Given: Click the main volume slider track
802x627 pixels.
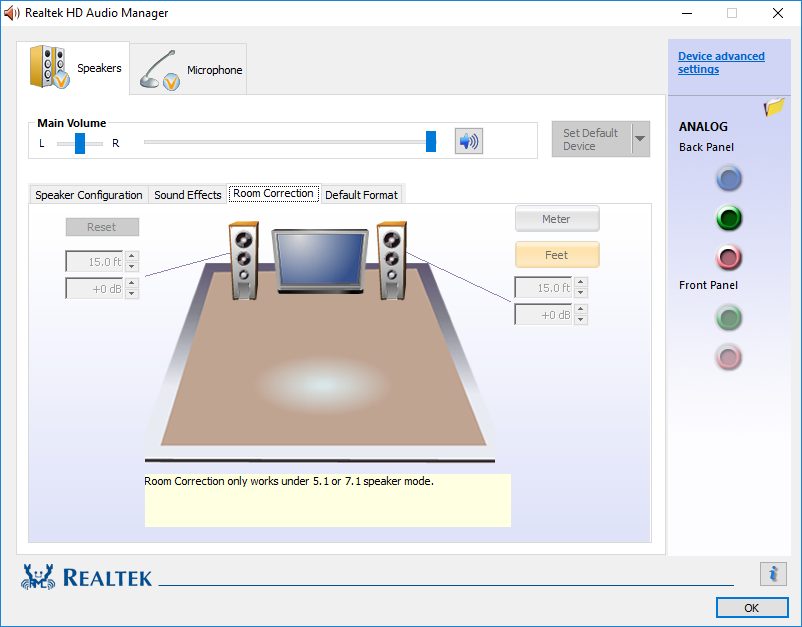Looking at the screenshot, I should click(290, 142).
